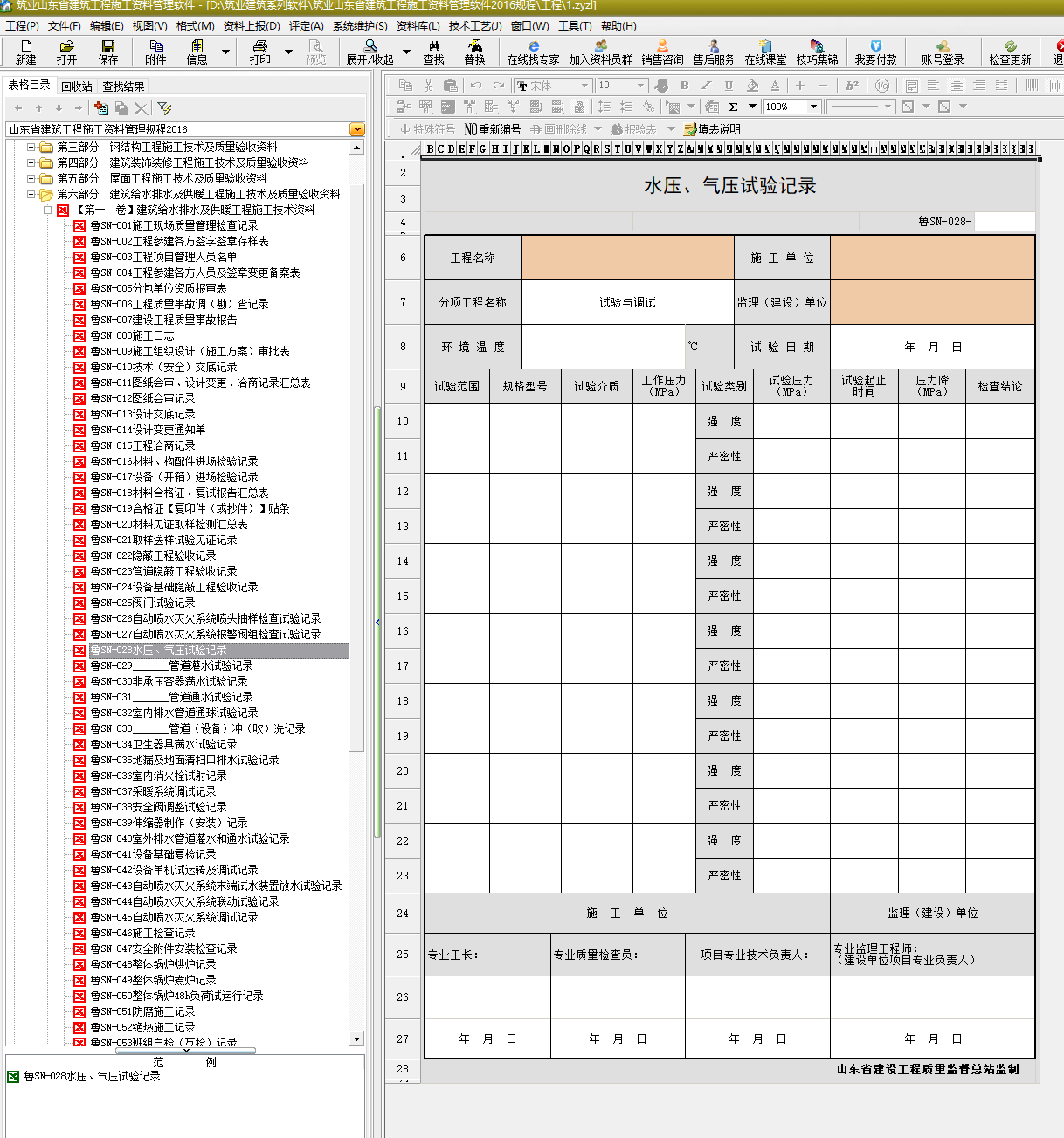Viewport: 1064px width, 1138px height.
Task: Select 鲁SN-037采暖系统调试记录
Action: pos(153,791)
